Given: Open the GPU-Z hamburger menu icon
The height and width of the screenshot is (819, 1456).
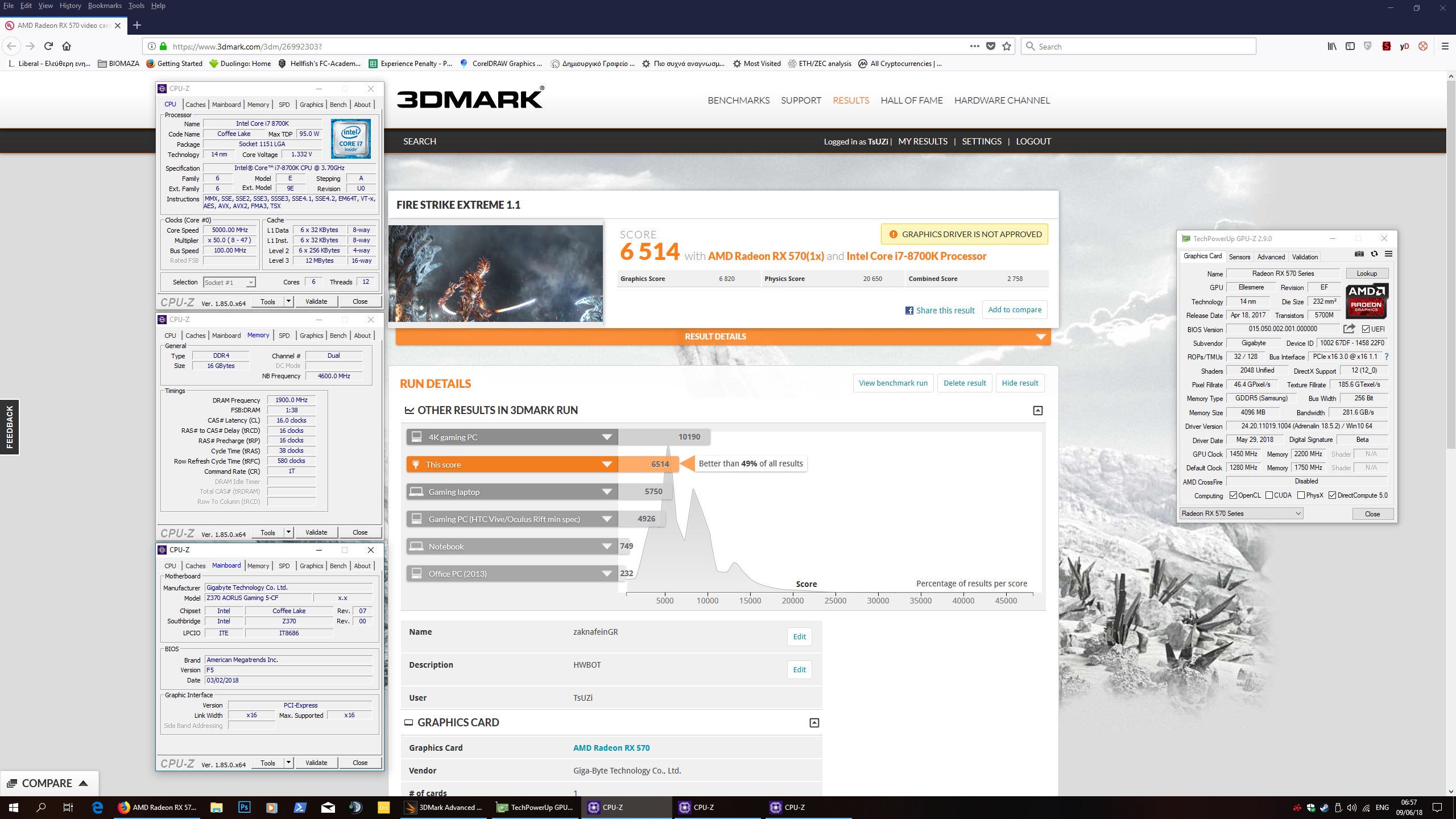Looking at the screenshot, I should [1388, 254].
